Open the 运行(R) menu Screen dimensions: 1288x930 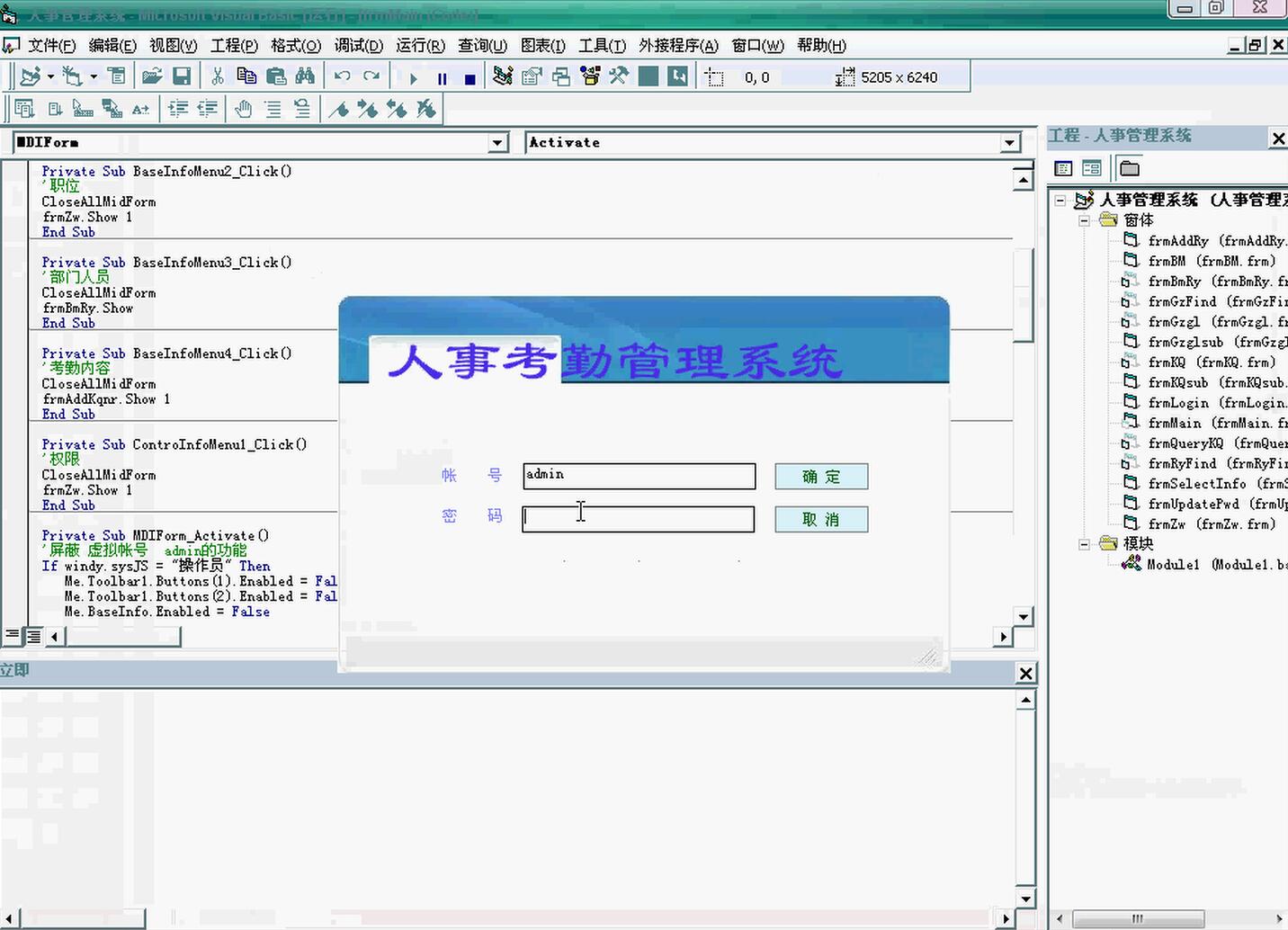click(x=420, y=45)
